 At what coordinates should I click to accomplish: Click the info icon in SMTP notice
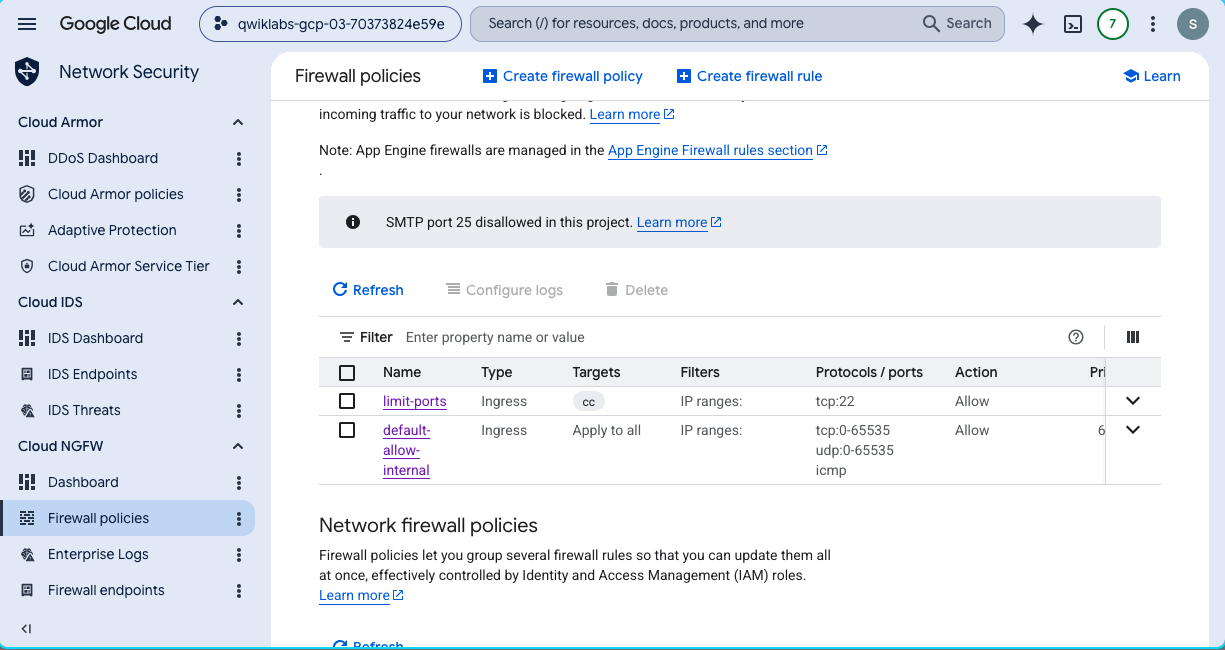353,222
